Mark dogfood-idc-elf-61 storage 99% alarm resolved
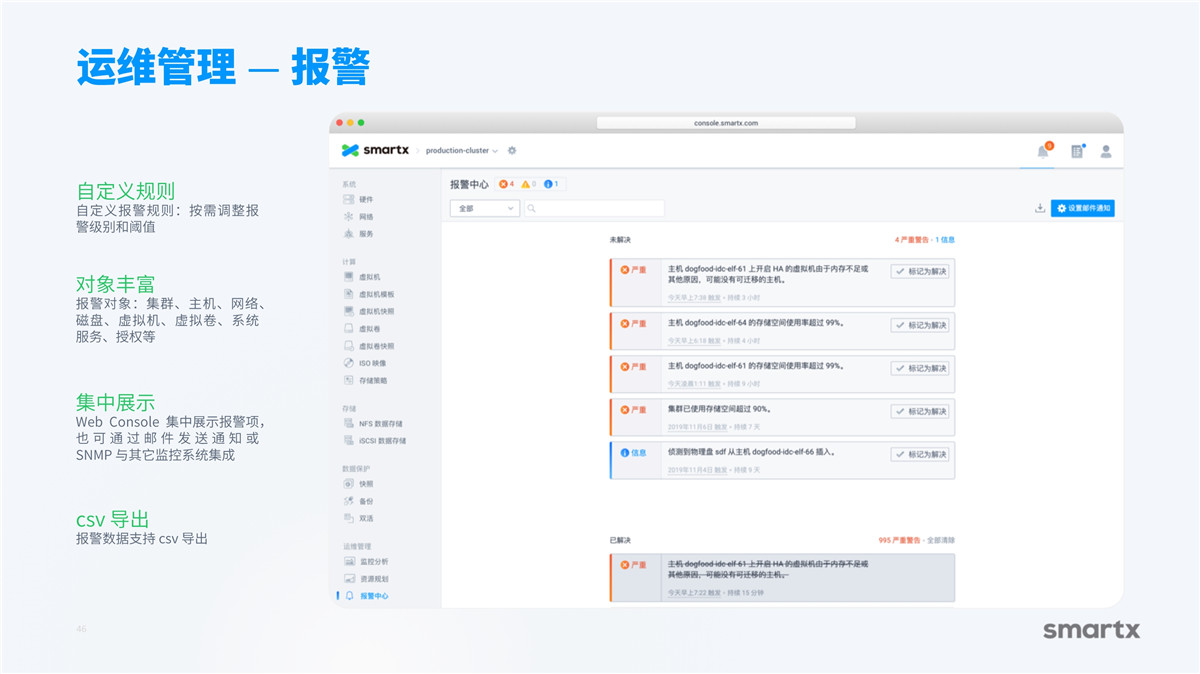Screen dimensions: 1200x674 920,368
